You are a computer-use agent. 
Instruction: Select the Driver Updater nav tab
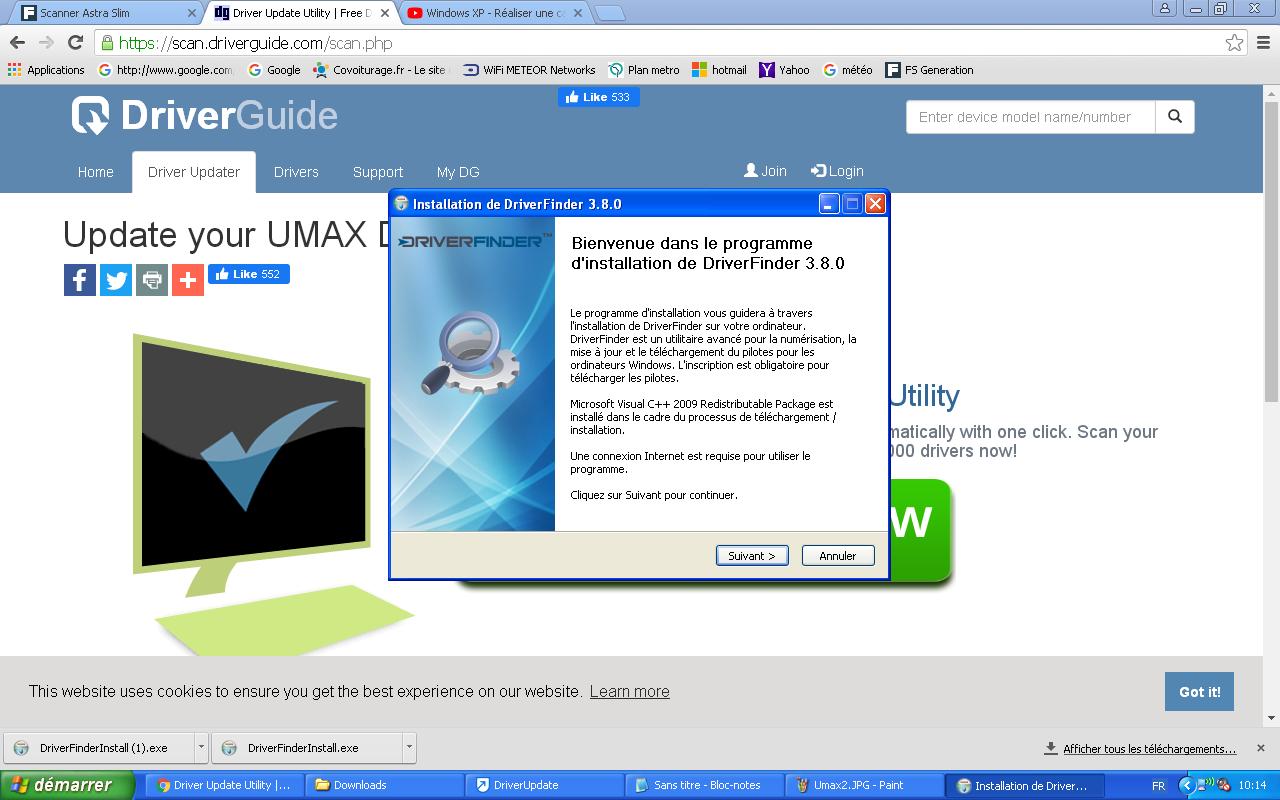194,172
